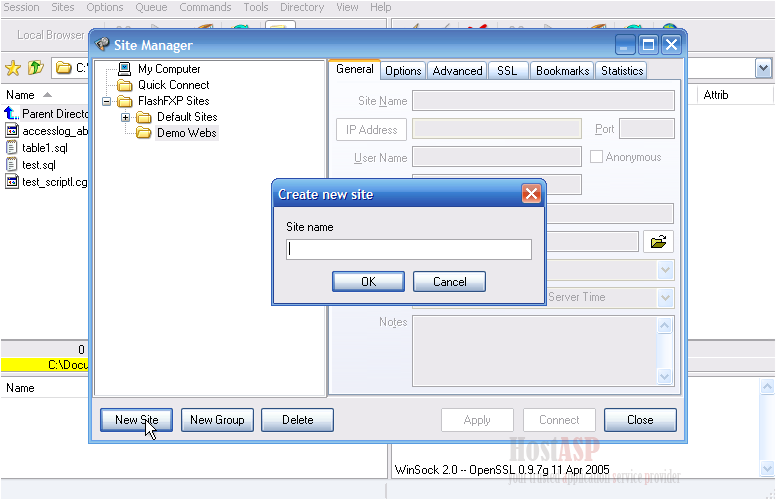Open remote path dropdown at right edge
Image resolution: width=776 pixels, height=500 pixels.
click(x=763, y=68)
